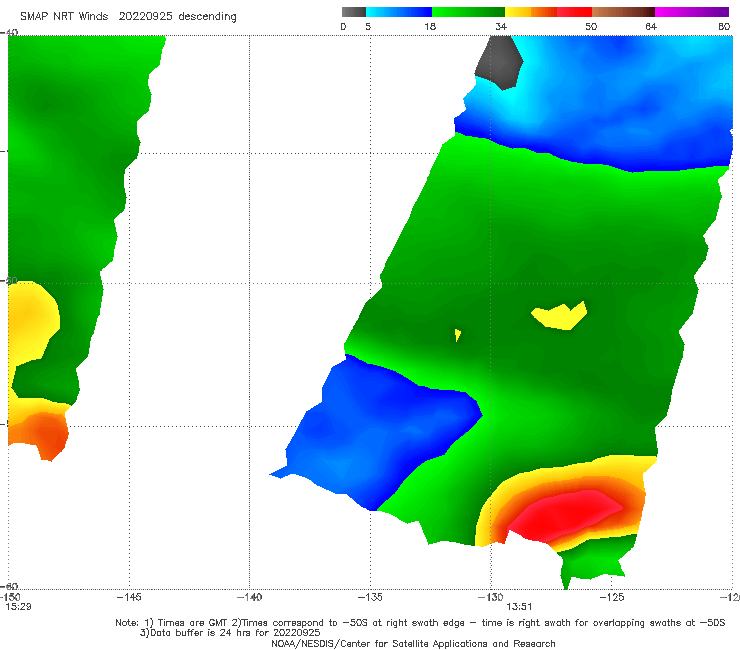Click the red segment of the color bar
Image resolution: width=740 pixels, height=650 pixels.
tap(574, 12)
